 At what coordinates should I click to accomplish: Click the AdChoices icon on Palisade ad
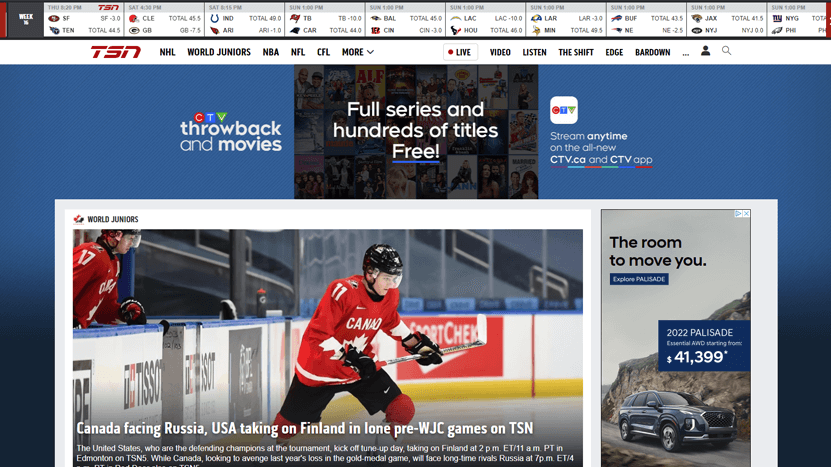pos(738,214)
